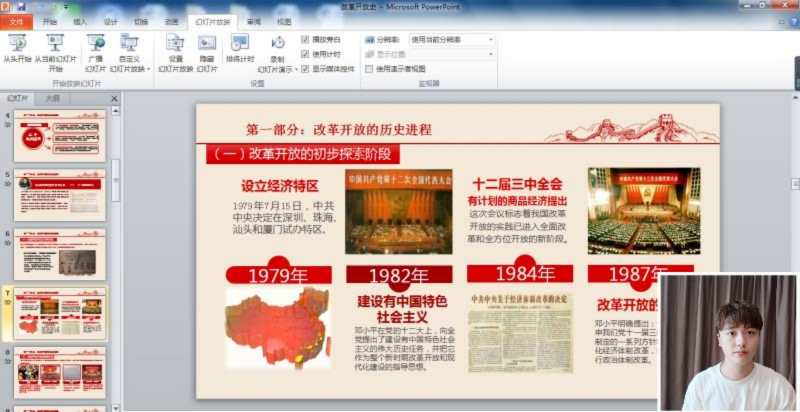Switch to the View (视图) tab
The image size is (800, 412).
pos(284,22)
